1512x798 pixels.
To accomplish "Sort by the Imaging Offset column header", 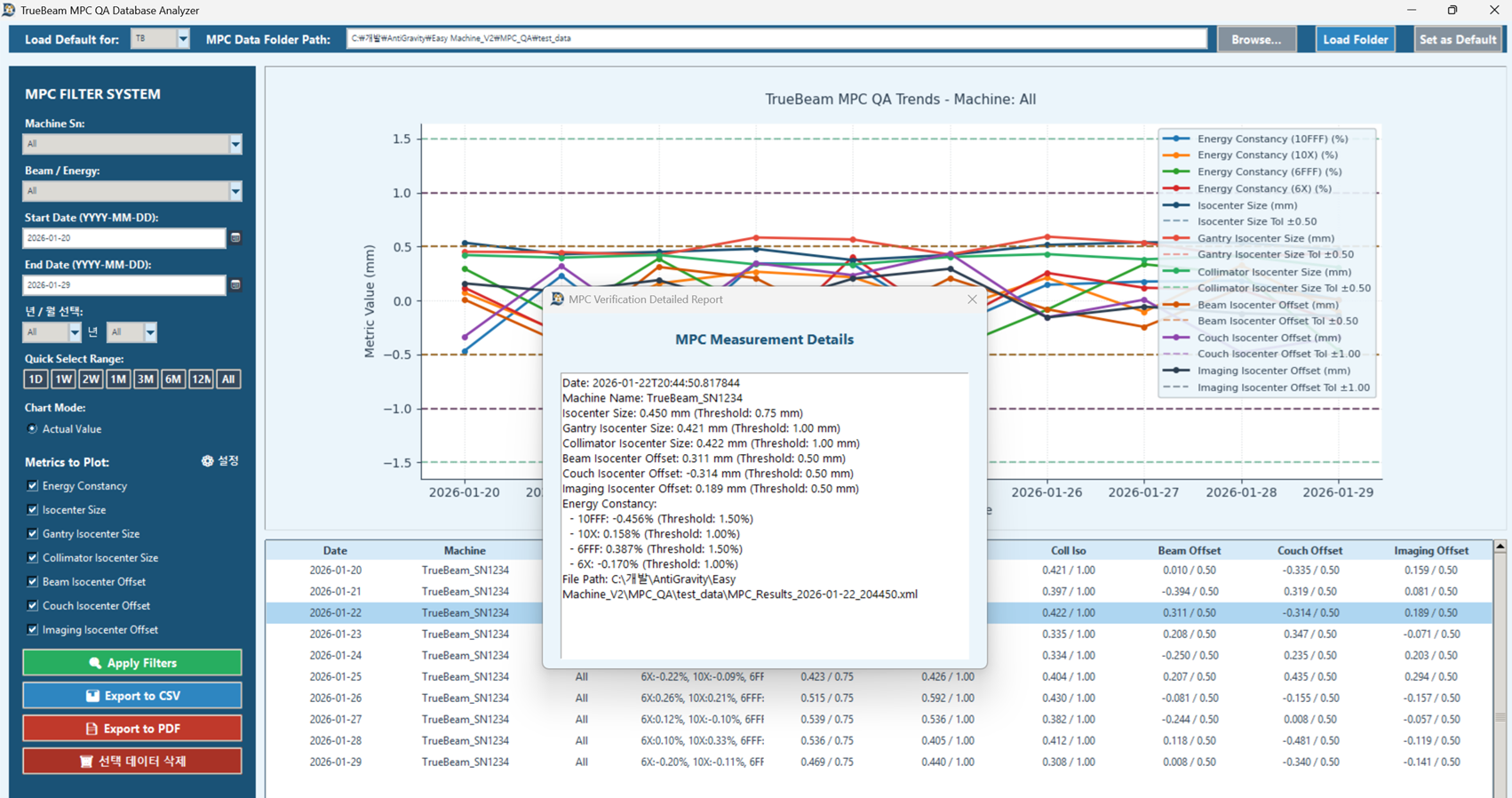I will (x=1431, y=551).
